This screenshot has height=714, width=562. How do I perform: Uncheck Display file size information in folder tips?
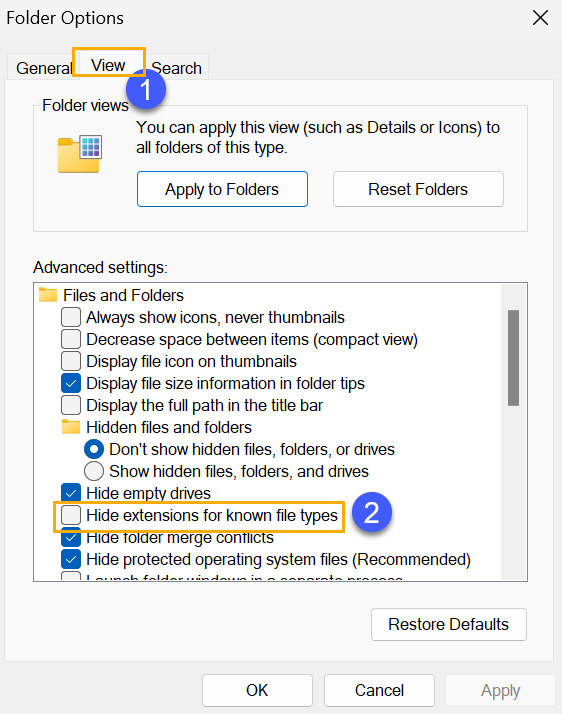pyautogui.click(x=71, y=383)
